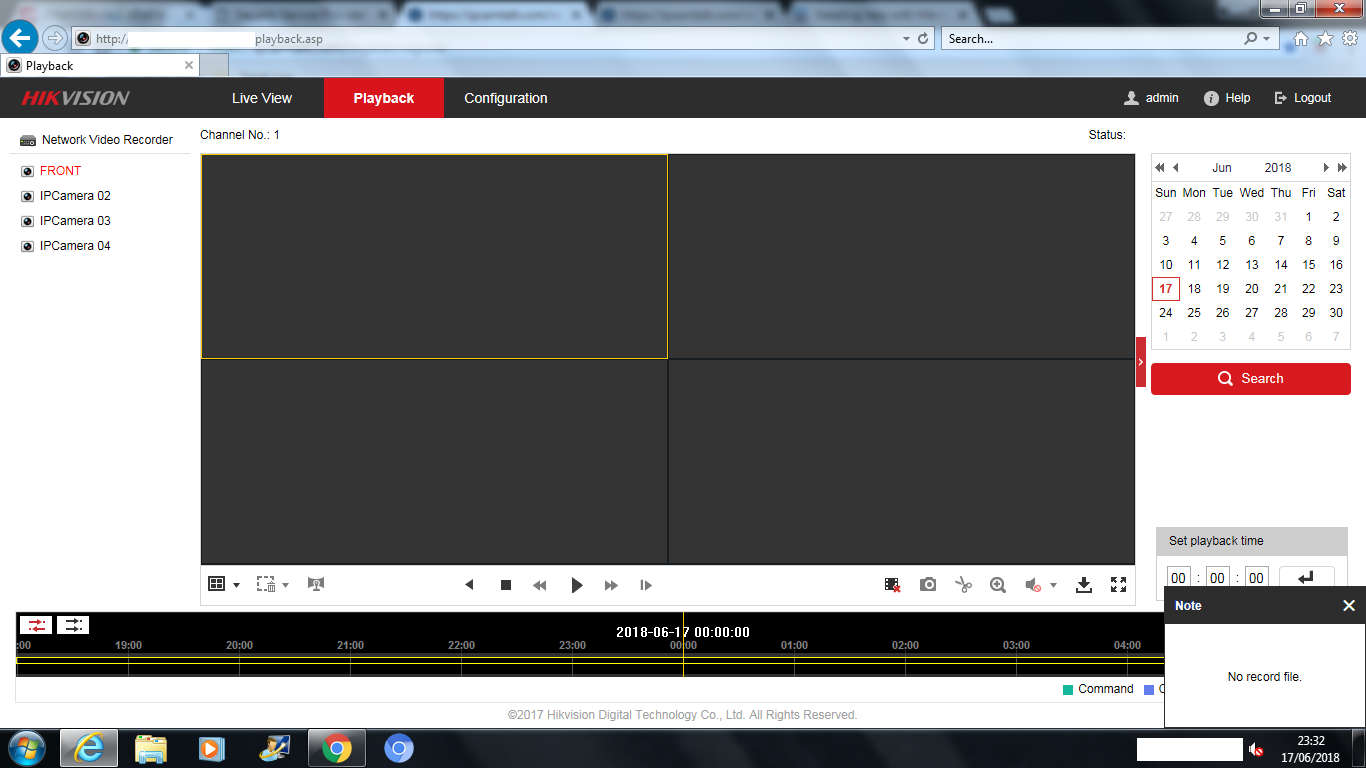Click the red Search button
1366x768 pixels.
[1250, 379]
